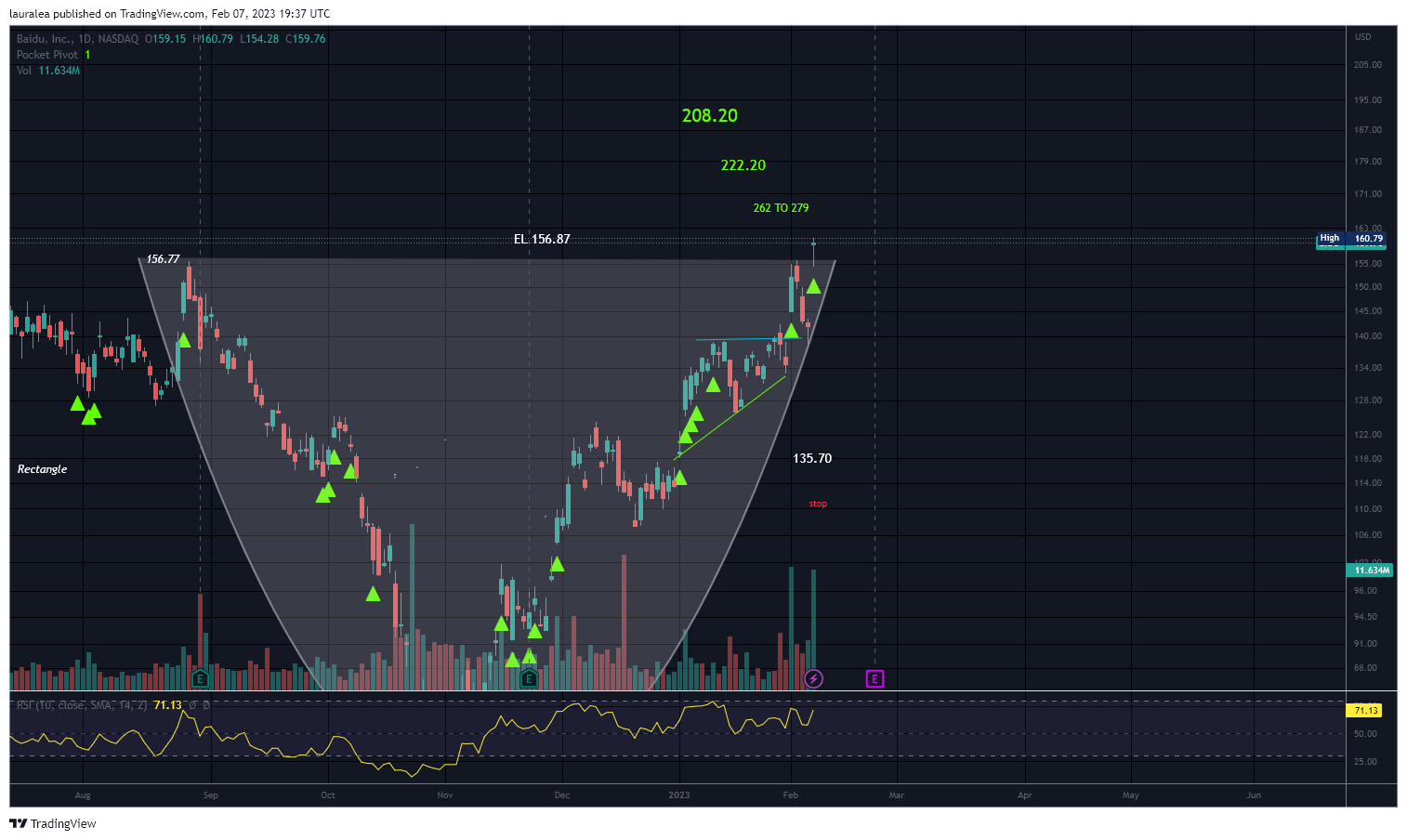
Task: Click the EL 156.87 annotation
Action: (x=542, y=239)
